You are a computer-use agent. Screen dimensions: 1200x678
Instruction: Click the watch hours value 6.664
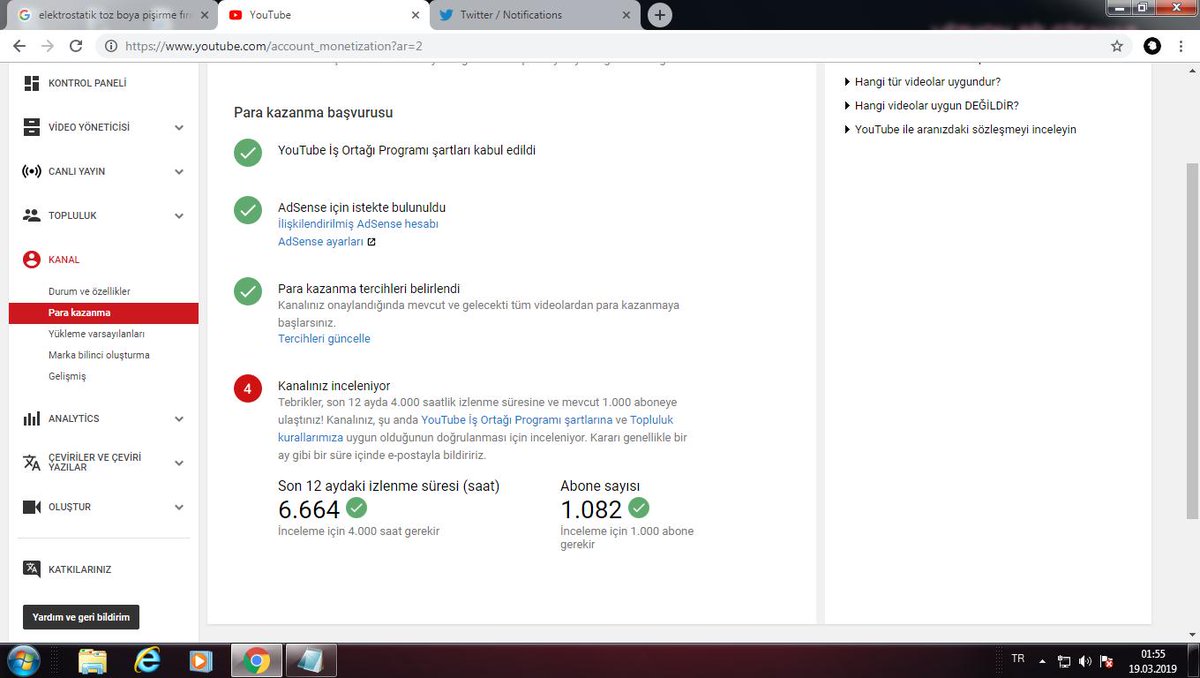(309, 509)
